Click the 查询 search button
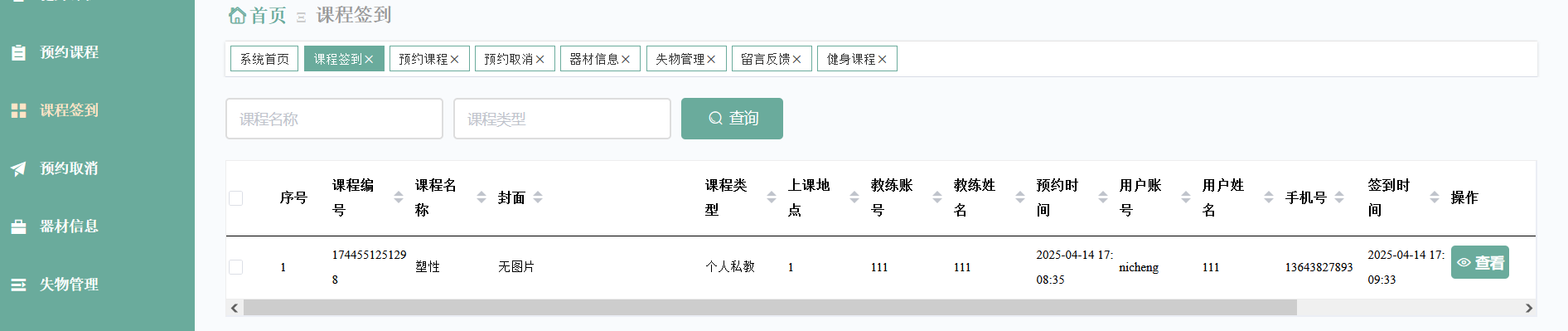The image size is (1568, 331). pyautogui.click(x=732, y=119)
